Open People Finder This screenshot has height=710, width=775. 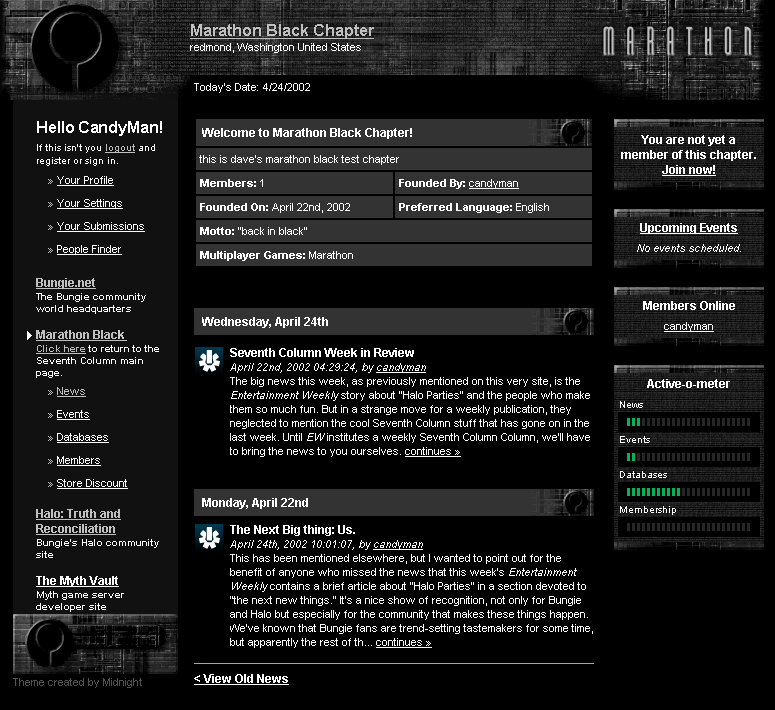coord(89,249)
